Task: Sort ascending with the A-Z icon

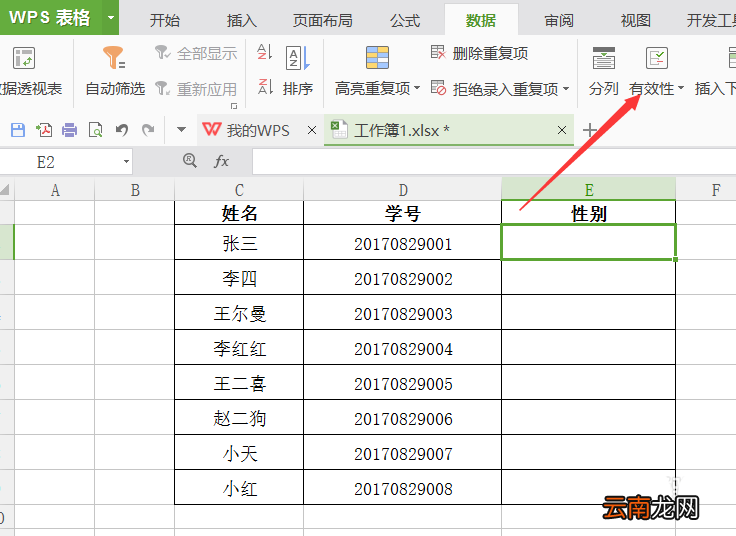Action: tap(265, 52)
